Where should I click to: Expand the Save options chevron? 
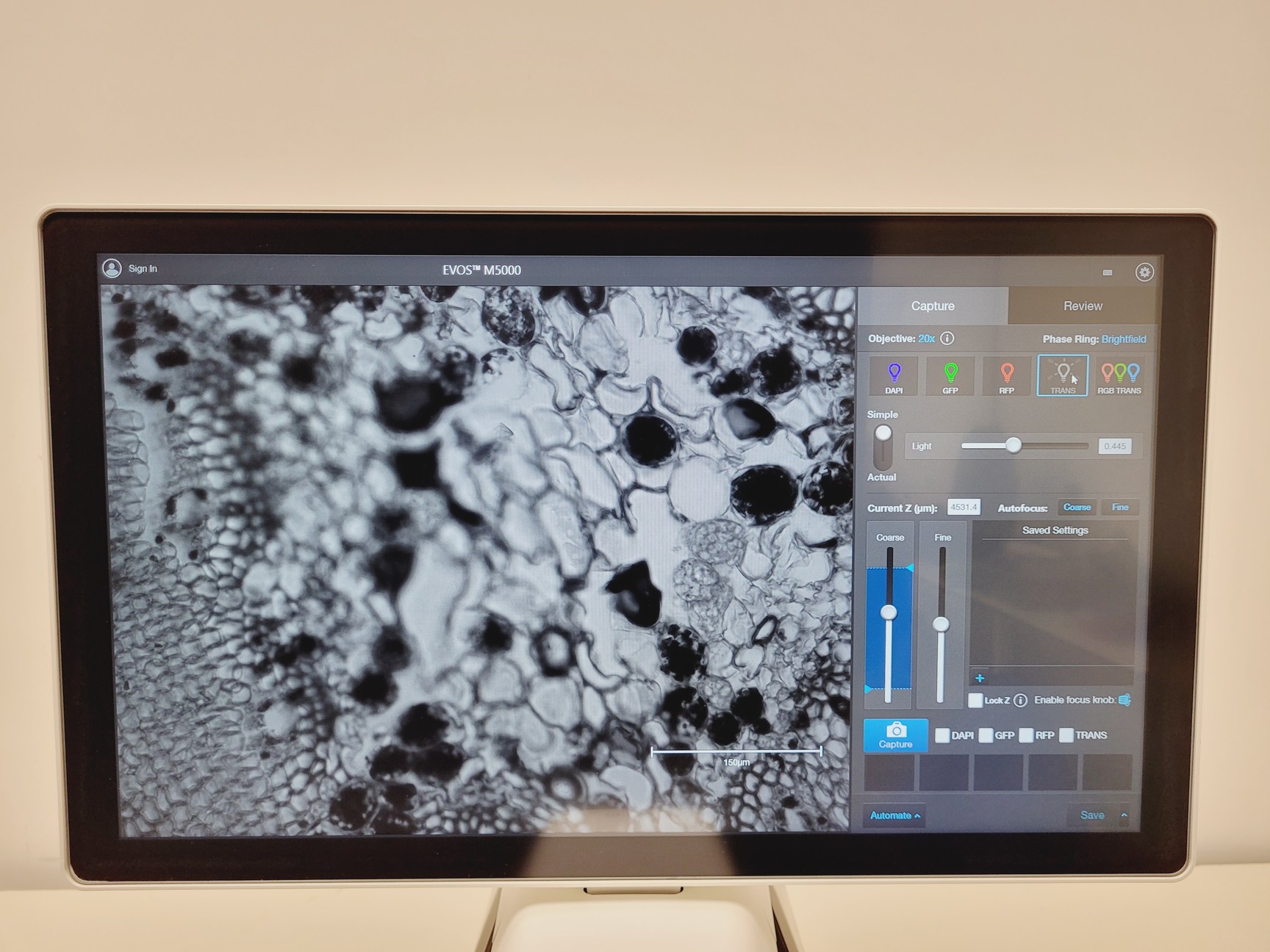click(1124, 815)
